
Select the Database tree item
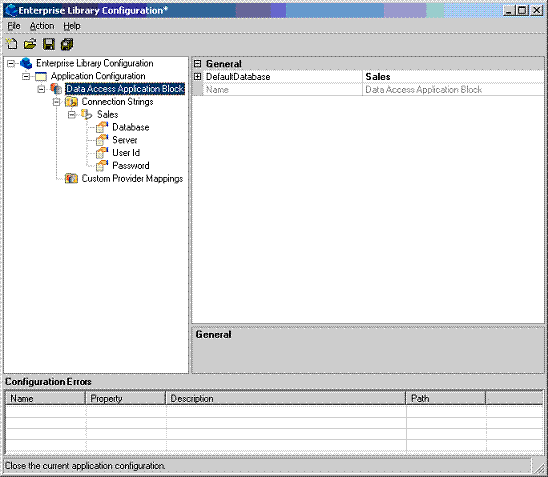131,127
